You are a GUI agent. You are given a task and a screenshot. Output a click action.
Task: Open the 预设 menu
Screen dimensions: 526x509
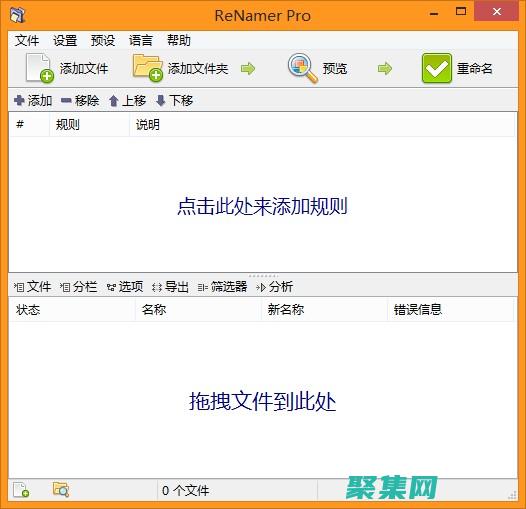pos(103,41)
